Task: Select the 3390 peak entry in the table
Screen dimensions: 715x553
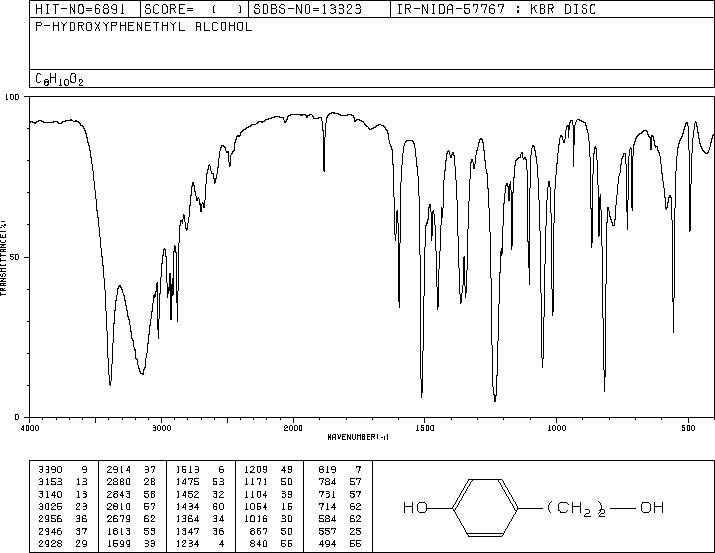Action: tap(63, 470)
